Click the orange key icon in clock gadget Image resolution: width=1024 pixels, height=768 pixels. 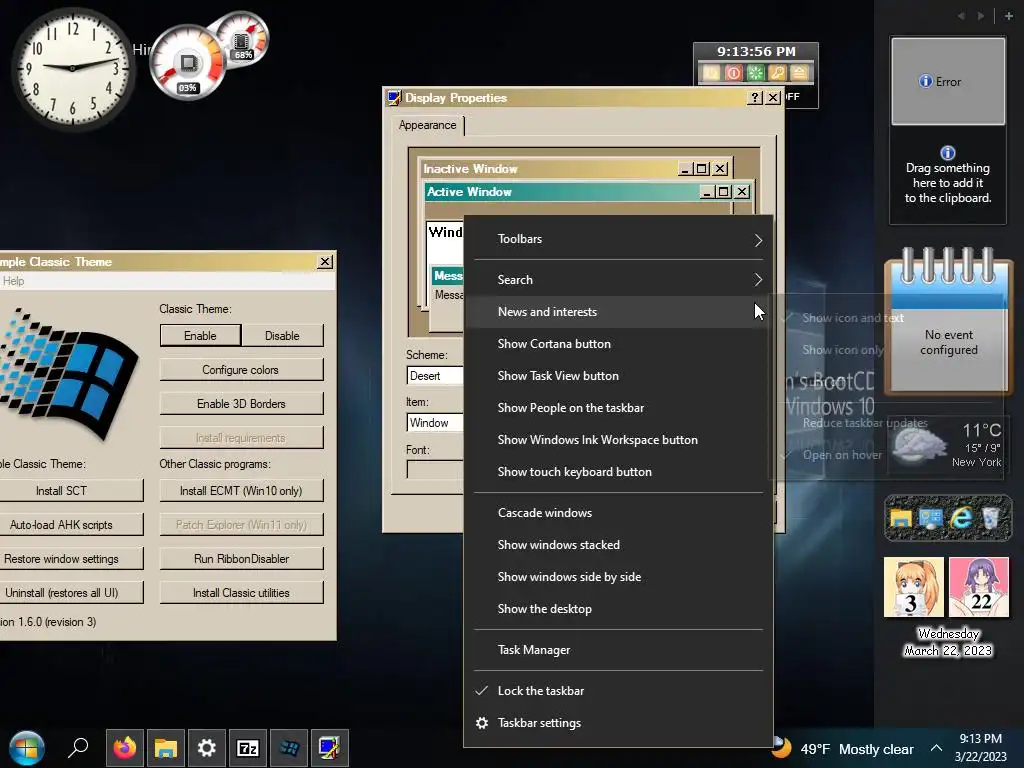(777, 72)
